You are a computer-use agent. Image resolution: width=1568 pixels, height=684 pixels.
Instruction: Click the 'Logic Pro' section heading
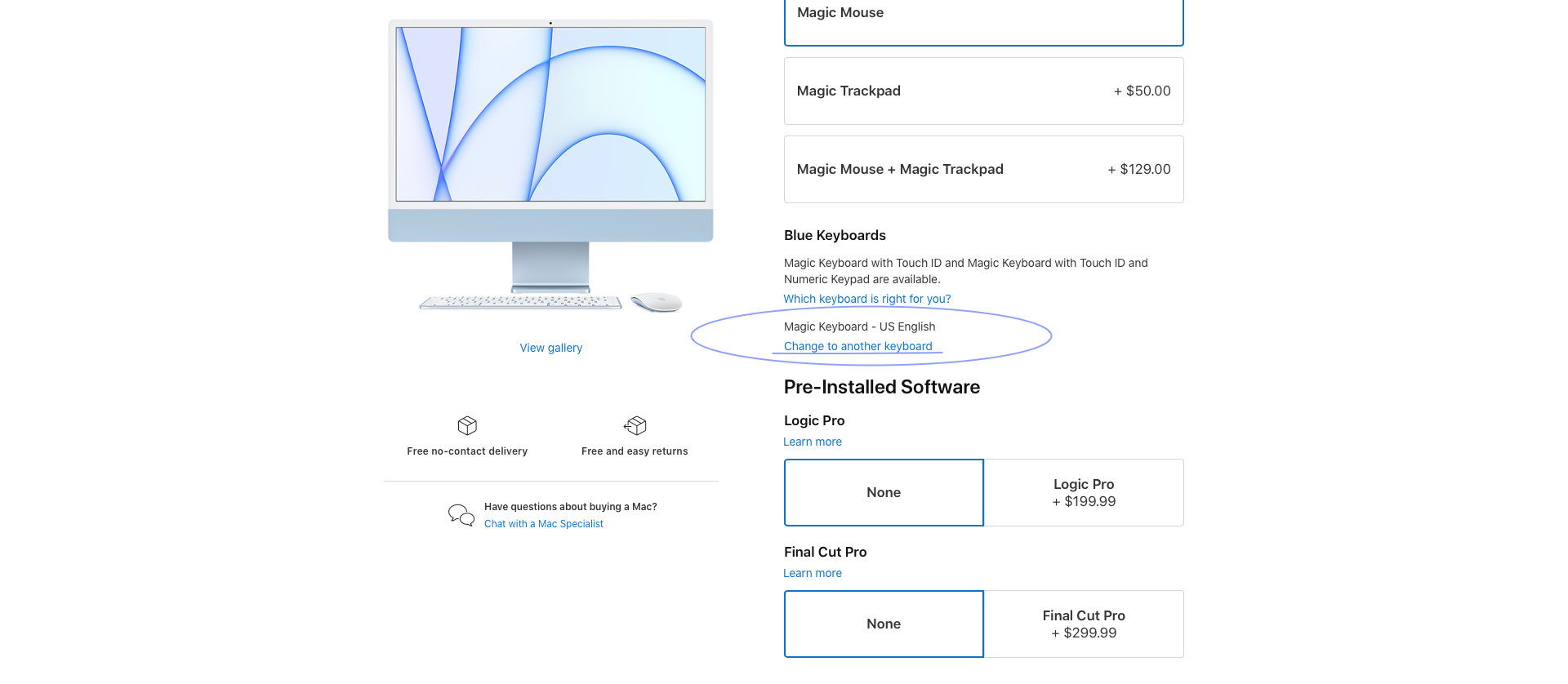point(814,420)
